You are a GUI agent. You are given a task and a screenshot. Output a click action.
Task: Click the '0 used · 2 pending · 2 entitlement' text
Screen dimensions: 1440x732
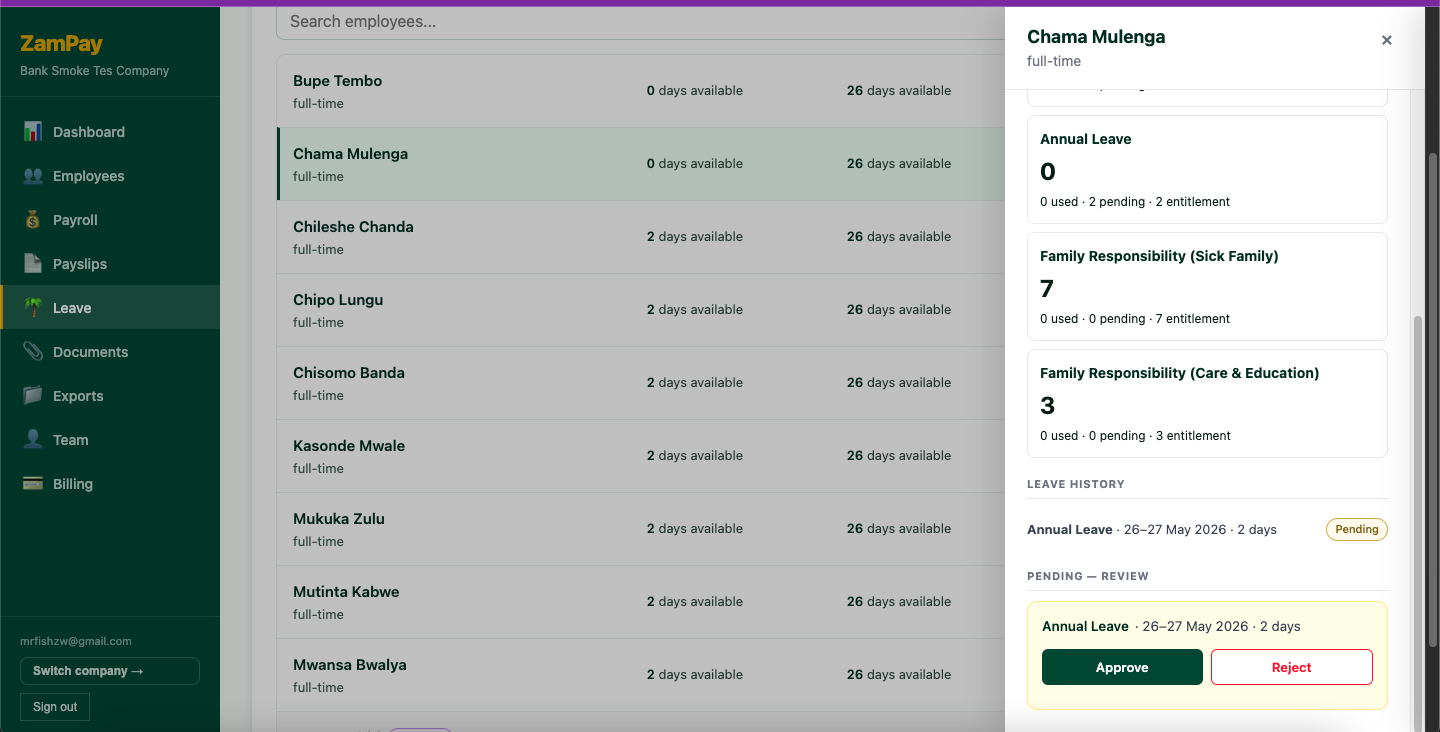click(1135, 202)
